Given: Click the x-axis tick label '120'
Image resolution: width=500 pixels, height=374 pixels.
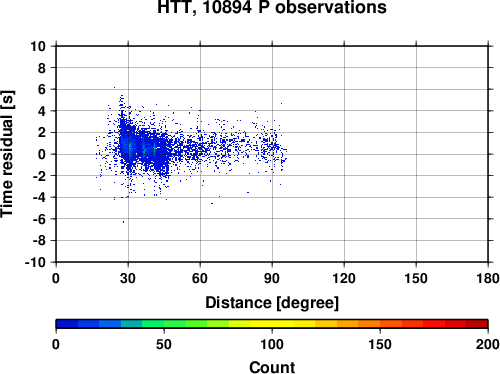Looking at the screenshot, I should click(x=344, y=278).
